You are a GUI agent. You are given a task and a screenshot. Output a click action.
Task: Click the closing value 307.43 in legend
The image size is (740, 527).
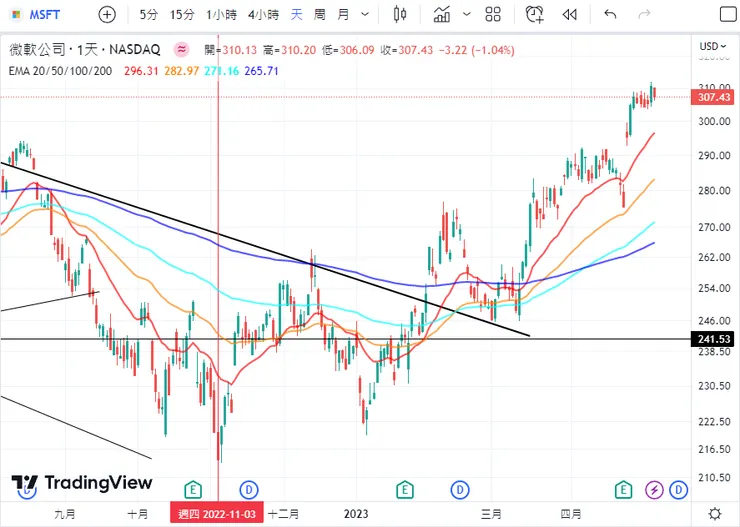click(x=415, y=50)
